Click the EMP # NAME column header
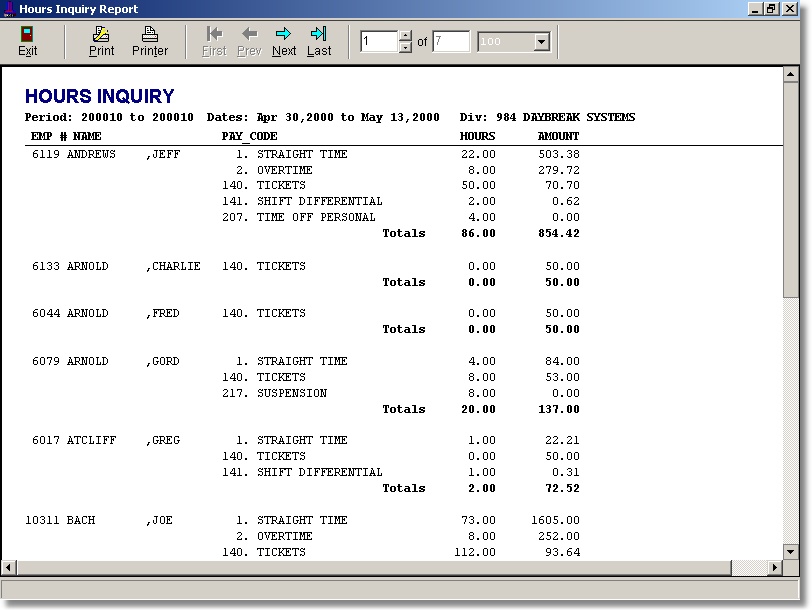 point(66,136)
